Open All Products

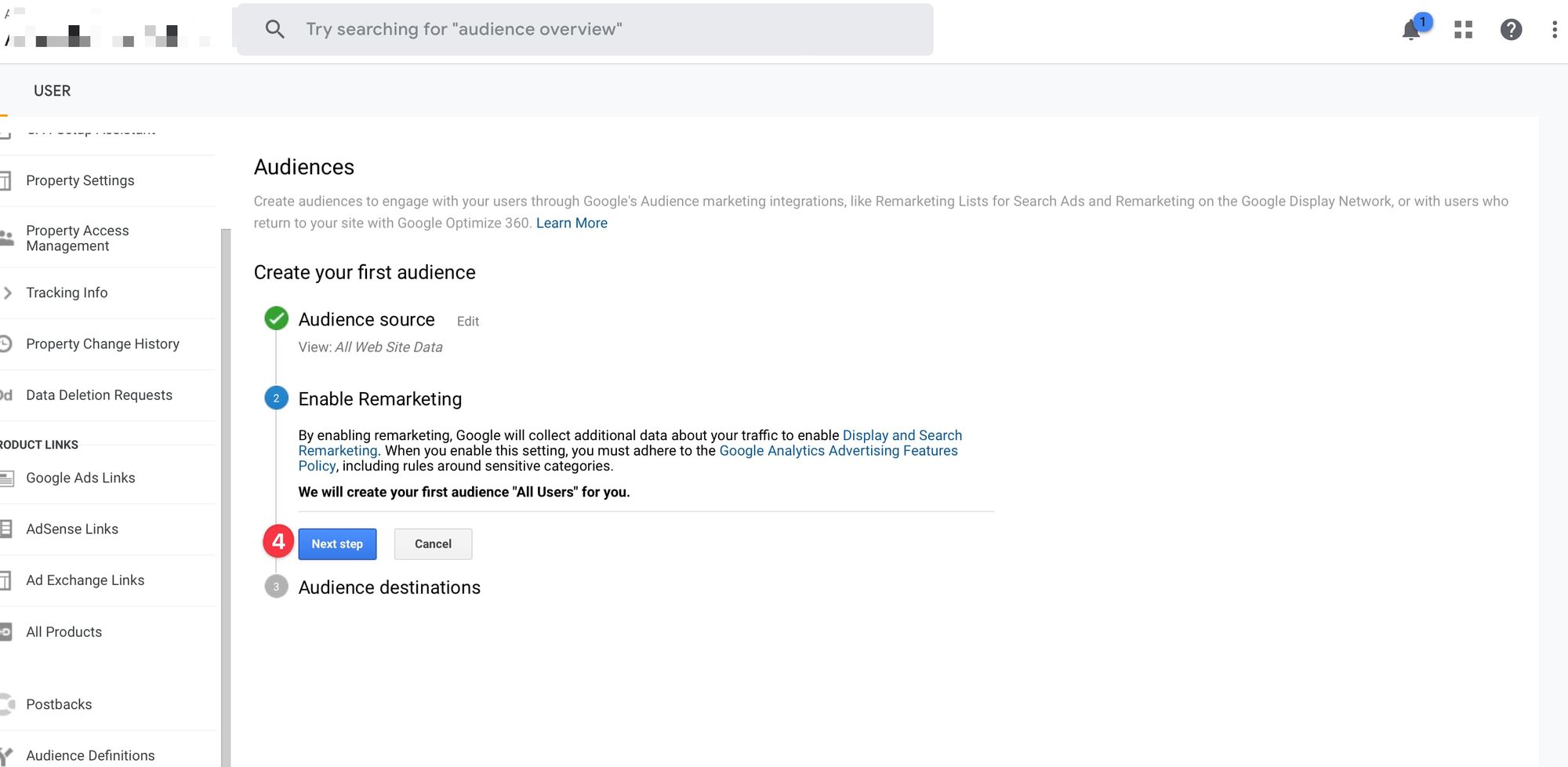[64, 632]
